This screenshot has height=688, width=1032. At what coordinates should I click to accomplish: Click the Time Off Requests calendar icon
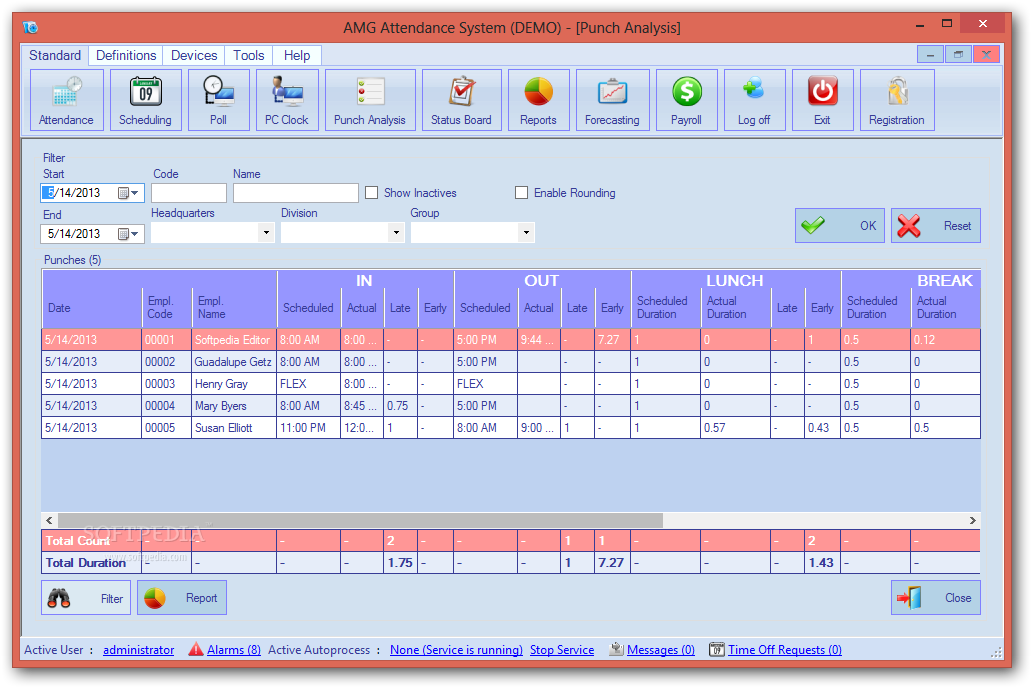click(717, 650)
